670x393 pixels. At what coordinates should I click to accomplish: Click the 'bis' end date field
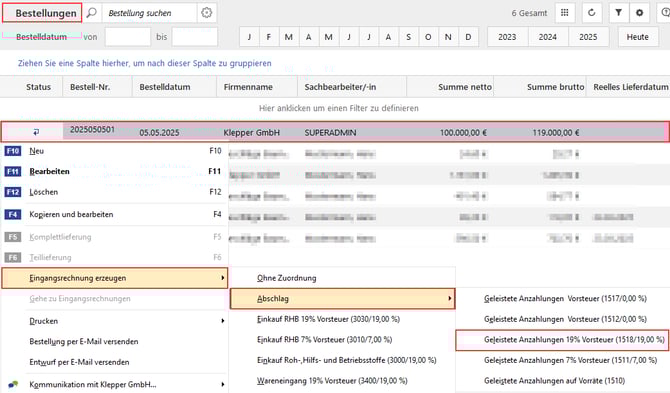click(x=195, y=37)
